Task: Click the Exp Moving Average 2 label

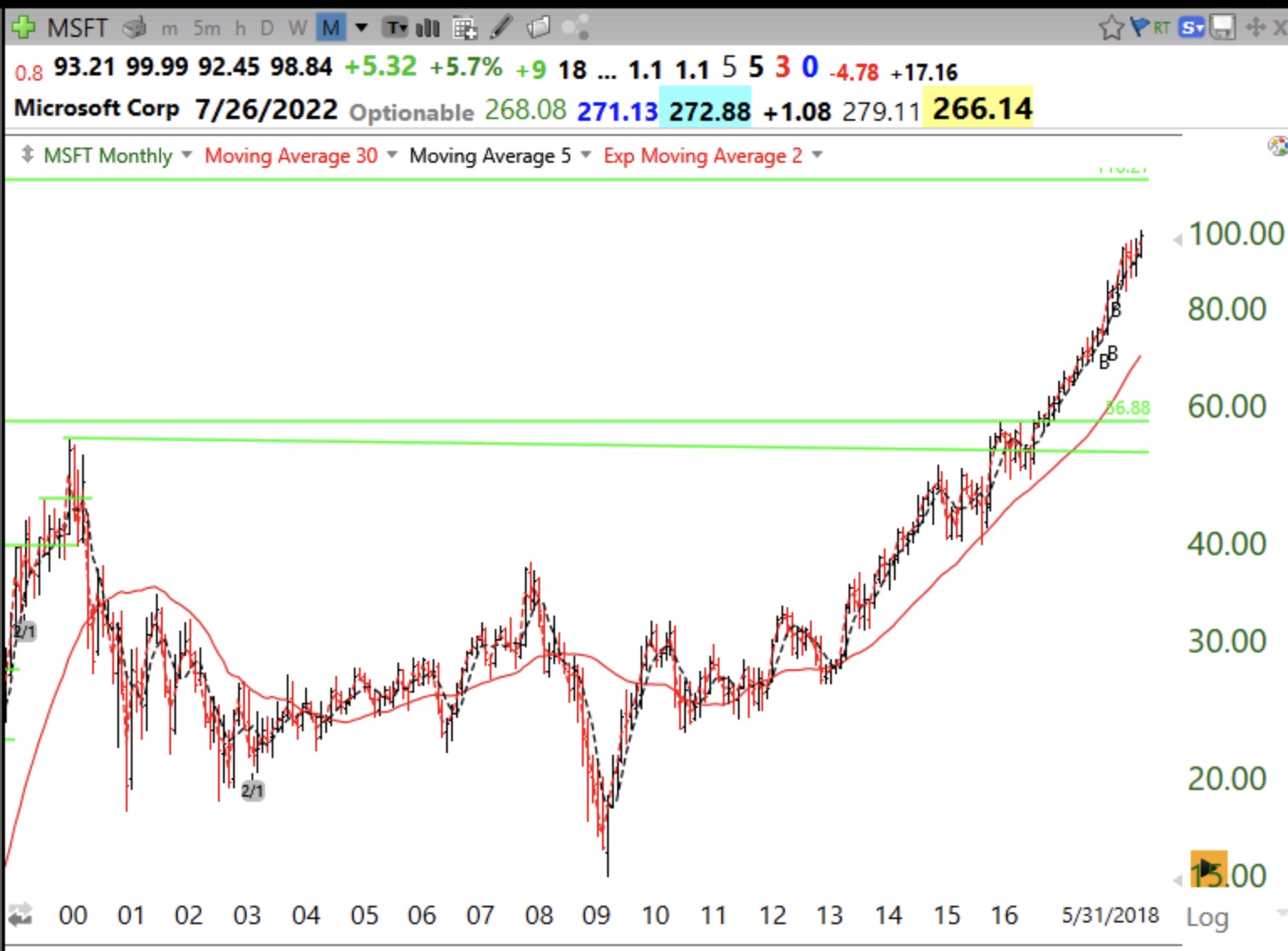Action: click(x=703, y=155)
